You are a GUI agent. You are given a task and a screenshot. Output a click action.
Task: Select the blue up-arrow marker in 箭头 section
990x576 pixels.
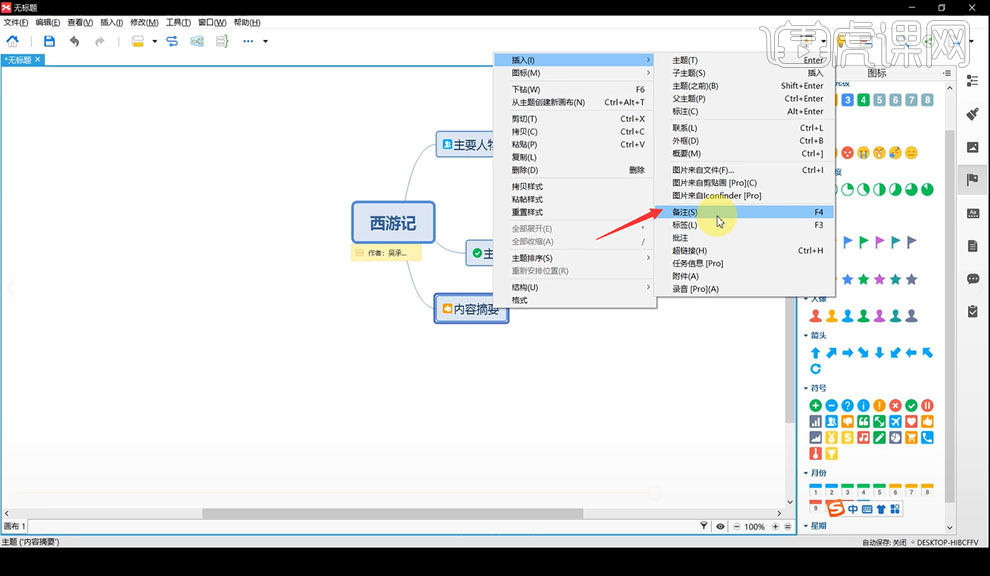[816, 353]
